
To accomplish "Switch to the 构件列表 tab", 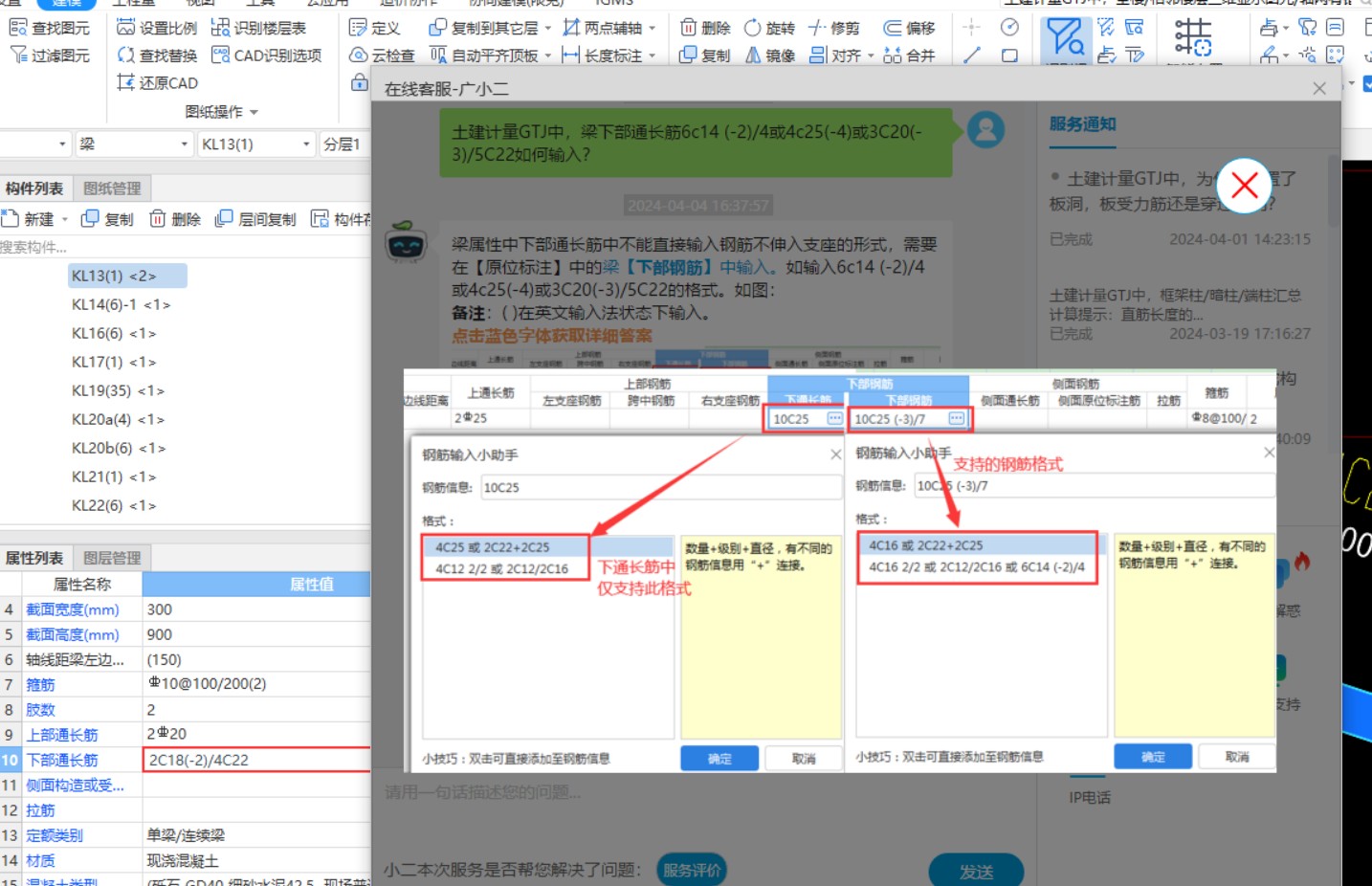I will (x=34, y=188).
